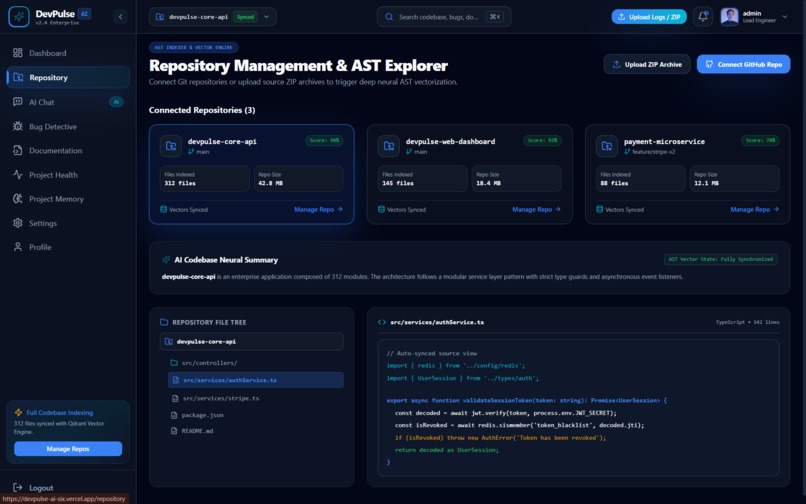Click the Logout link

coord(41,488)
